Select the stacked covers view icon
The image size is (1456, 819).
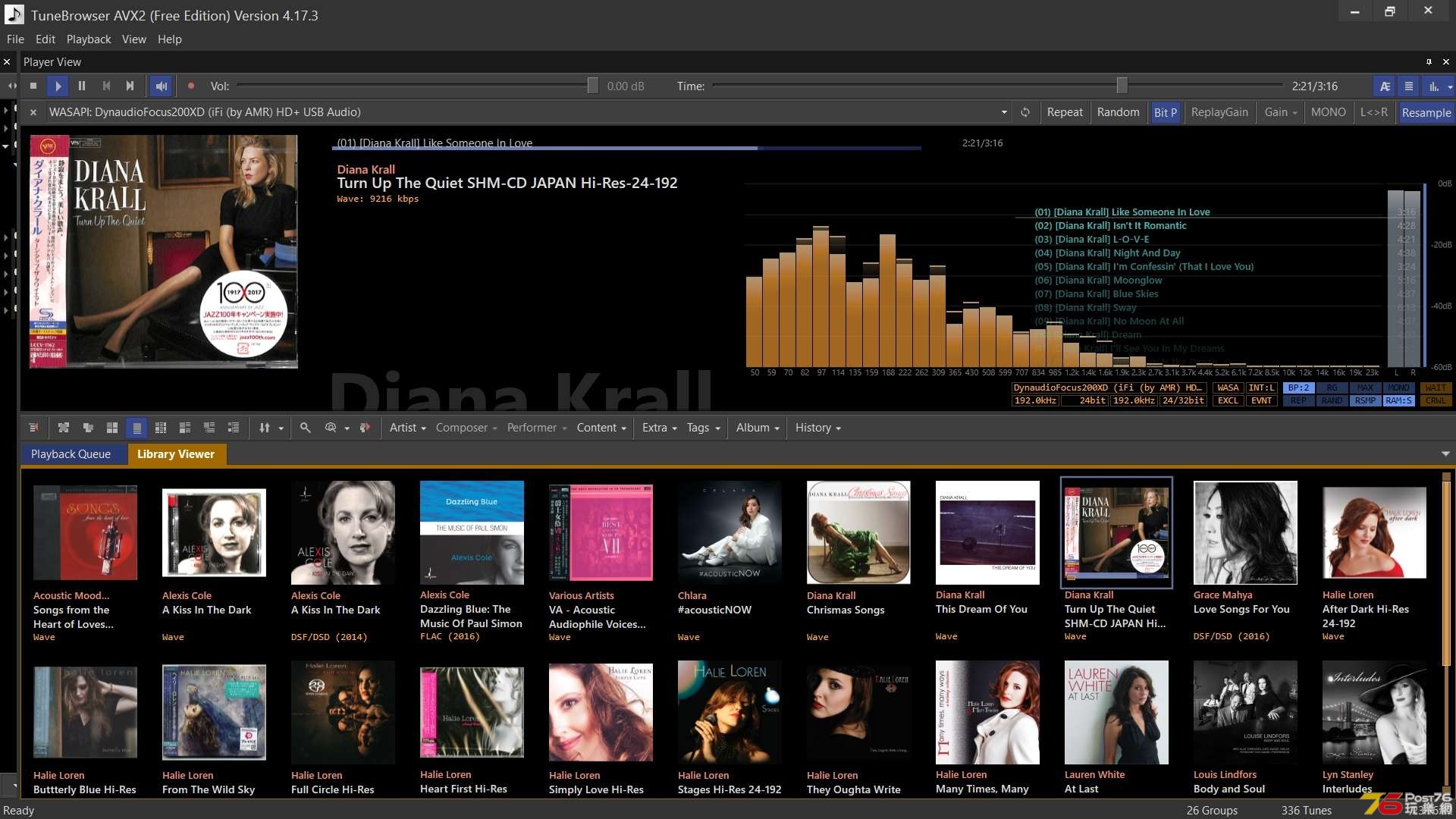click(88, 428)
